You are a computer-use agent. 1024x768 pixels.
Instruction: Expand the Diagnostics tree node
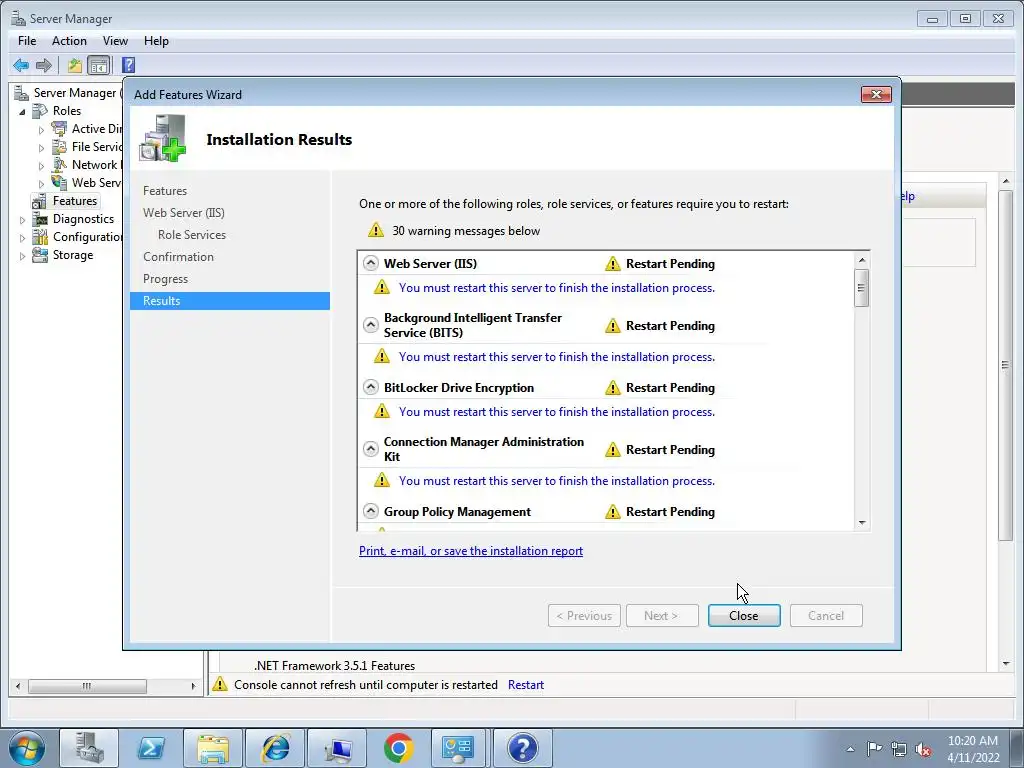pos(22,220)
